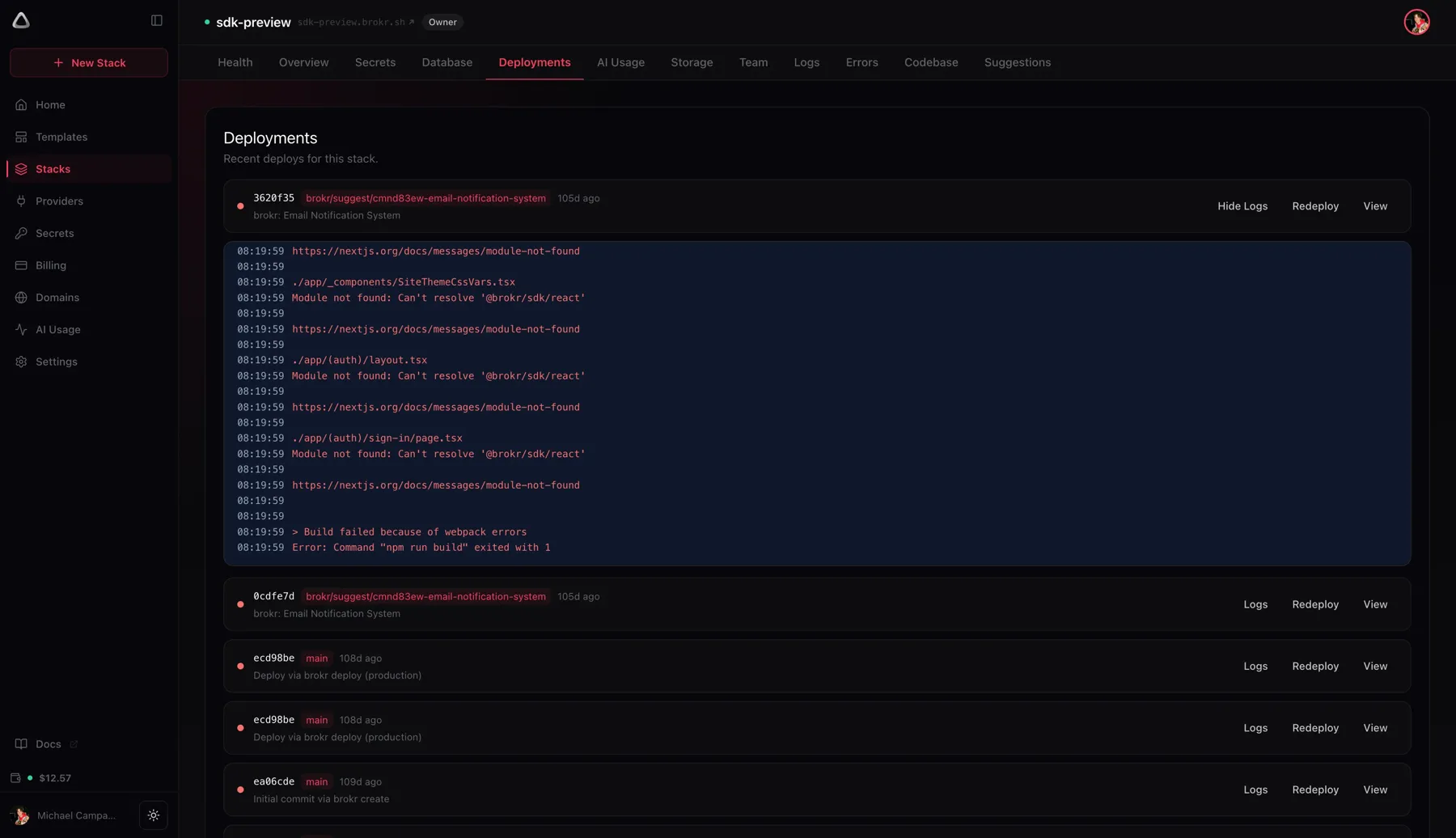Open sdk-preview.brokr.sh external link
1456x838 pixels.
coord(356,22)
